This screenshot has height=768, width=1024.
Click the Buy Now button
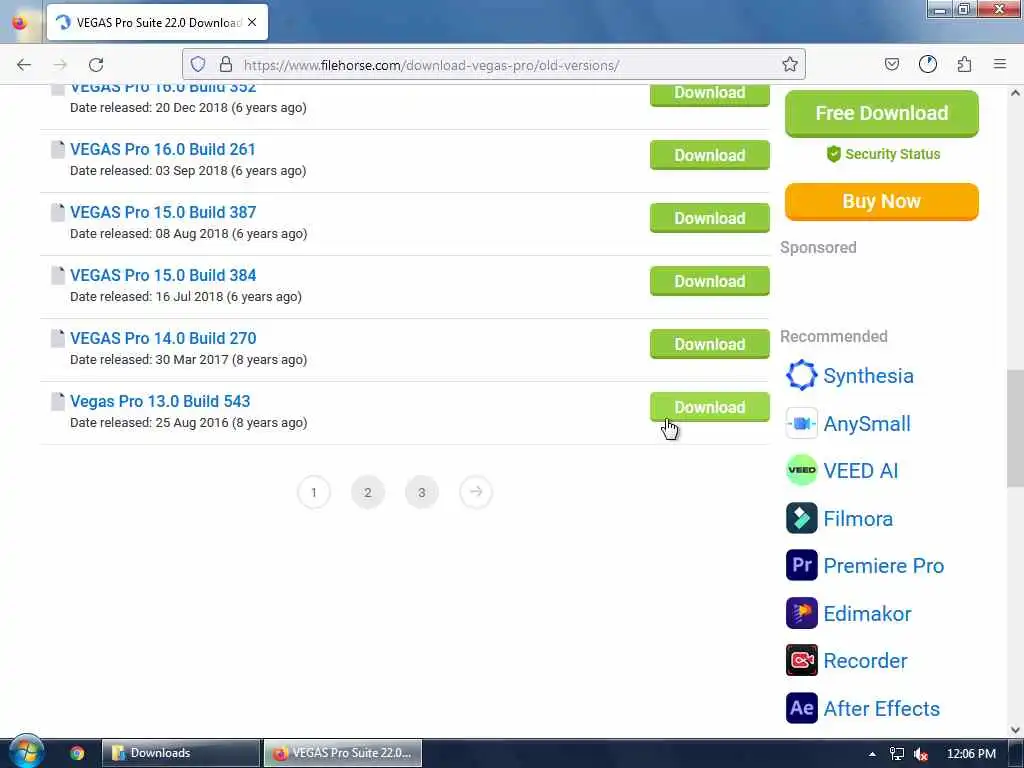882,202
